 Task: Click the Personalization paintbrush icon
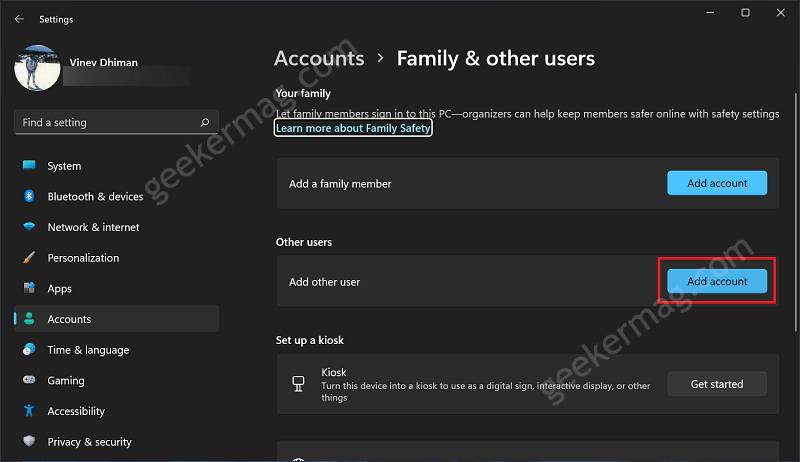click(x=29, y=257)
